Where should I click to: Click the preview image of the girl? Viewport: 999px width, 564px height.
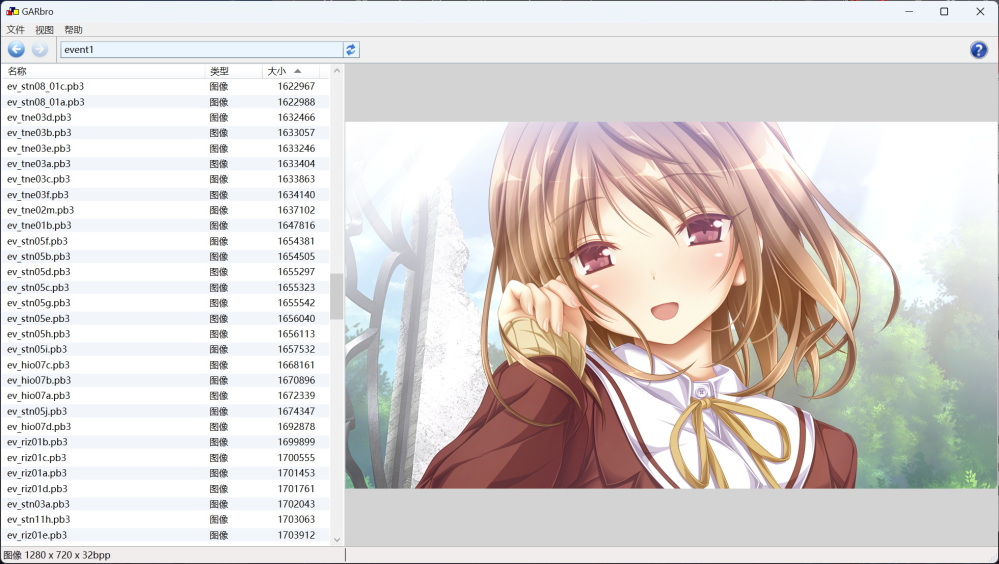click(672, 305)
